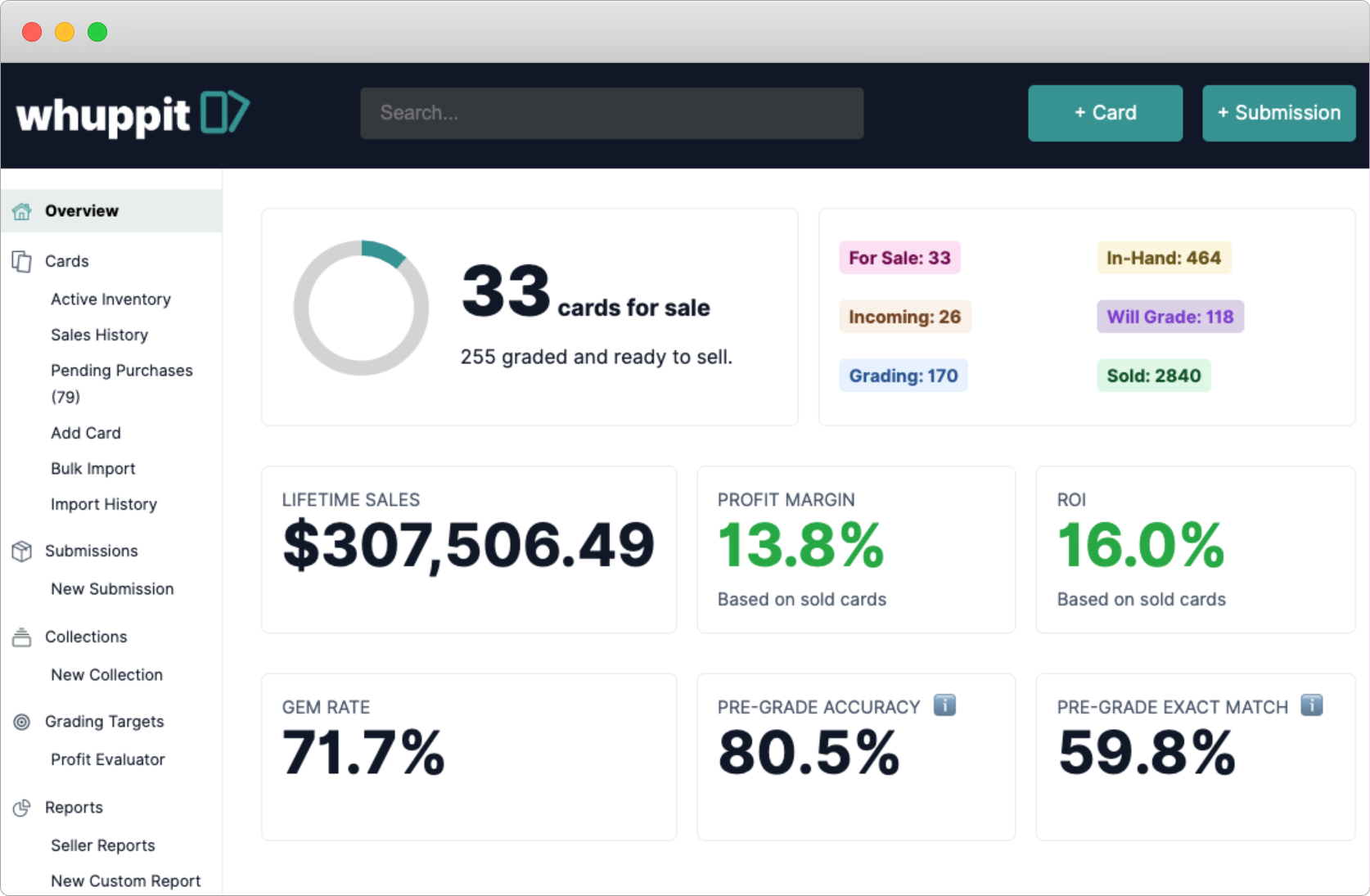Go to Sales History page
The width and height of the screenshot is (1370, 896).
[99, 335]
